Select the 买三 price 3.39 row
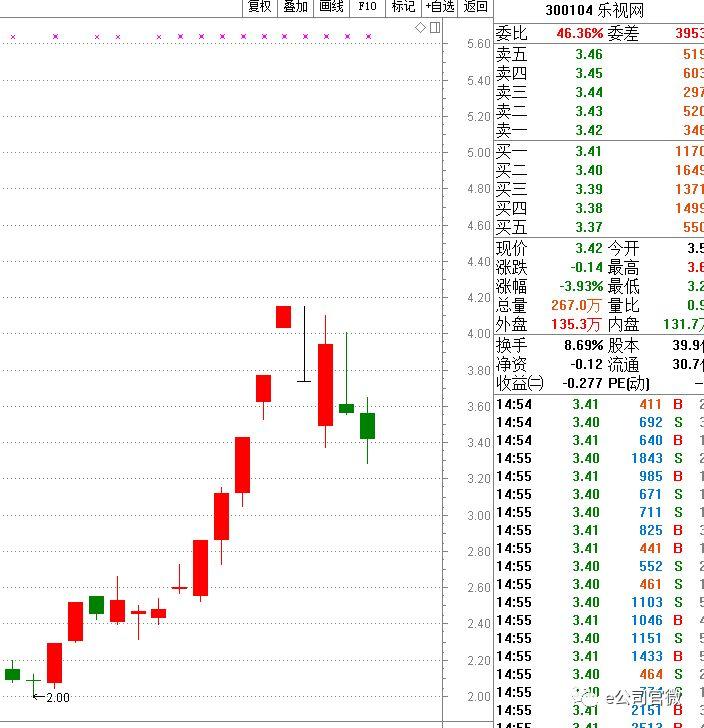 tap(599, 189)
